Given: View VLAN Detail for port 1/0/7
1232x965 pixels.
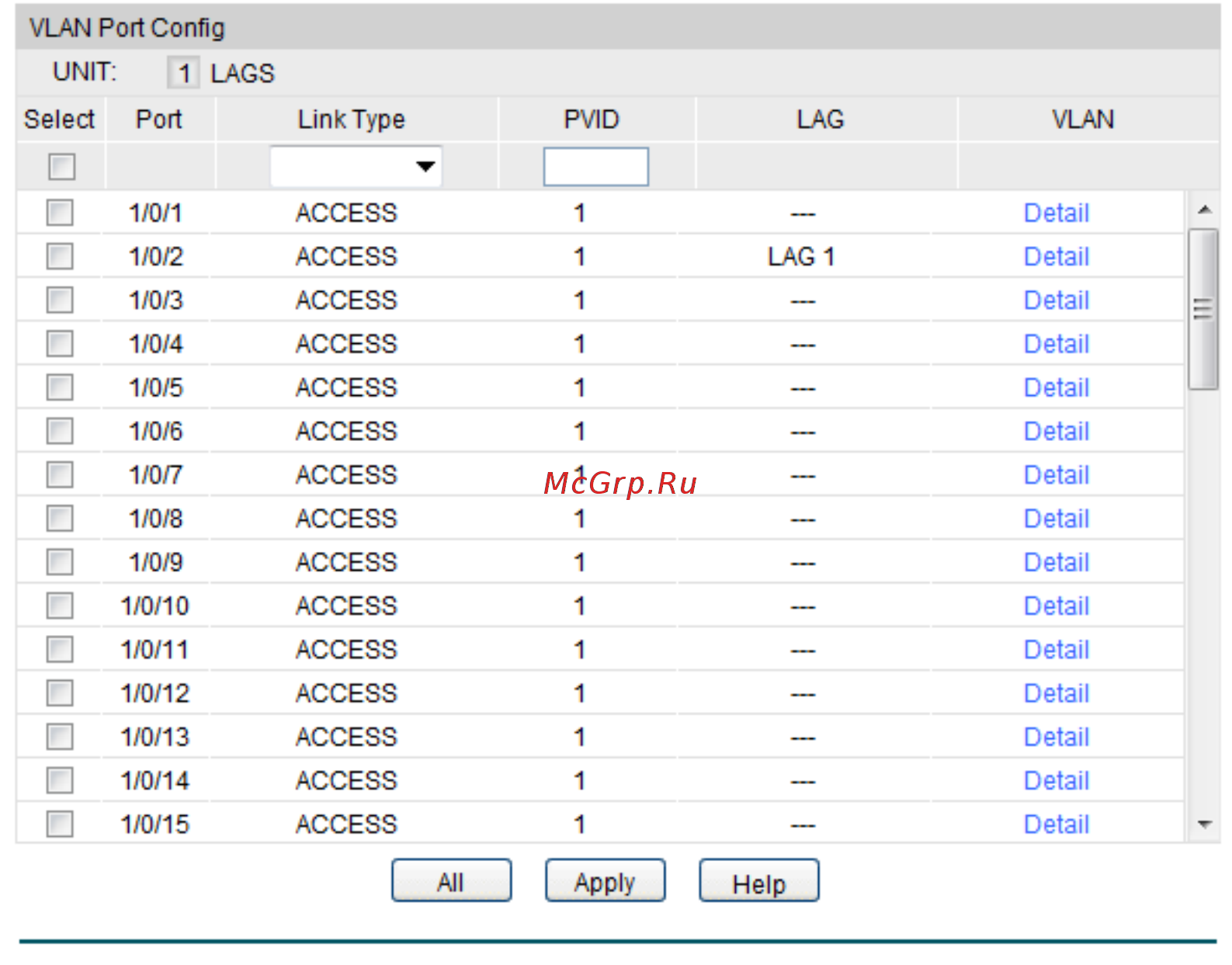Looking at the screenshot, I should click(x=1057, y=474).
